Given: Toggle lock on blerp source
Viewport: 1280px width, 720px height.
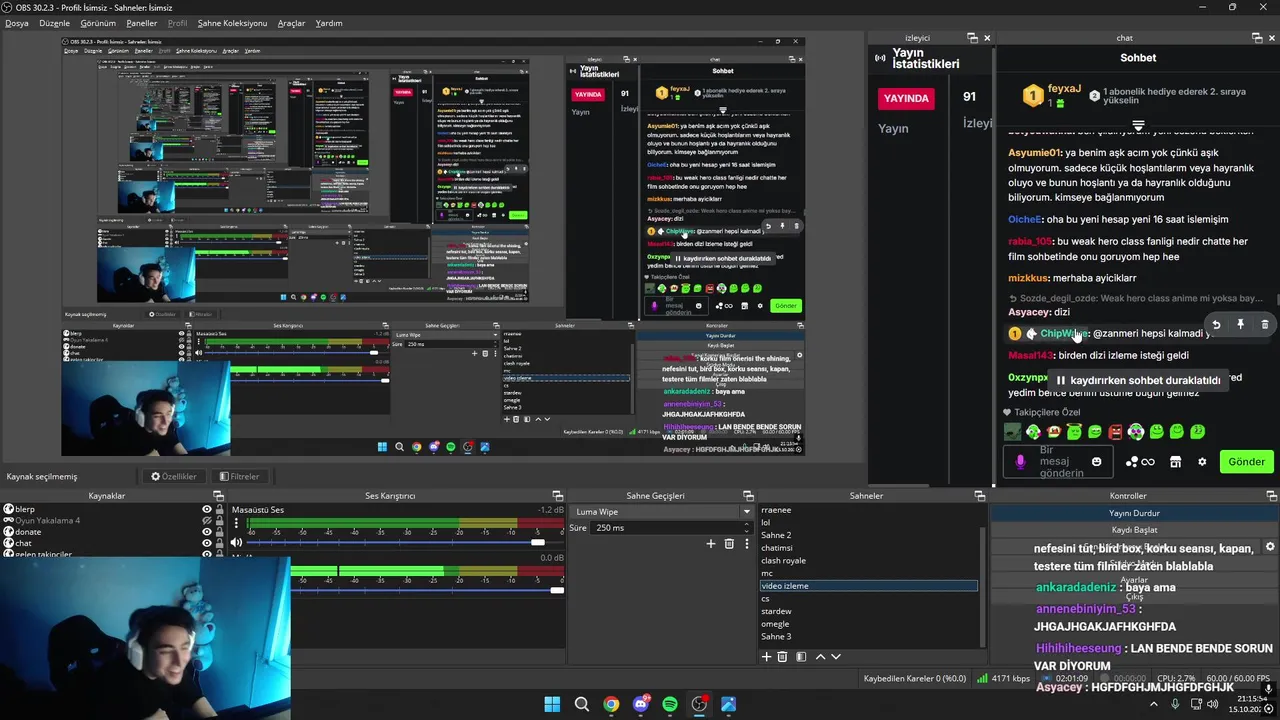Looking at the screenshot, I should tap(219, 509).
